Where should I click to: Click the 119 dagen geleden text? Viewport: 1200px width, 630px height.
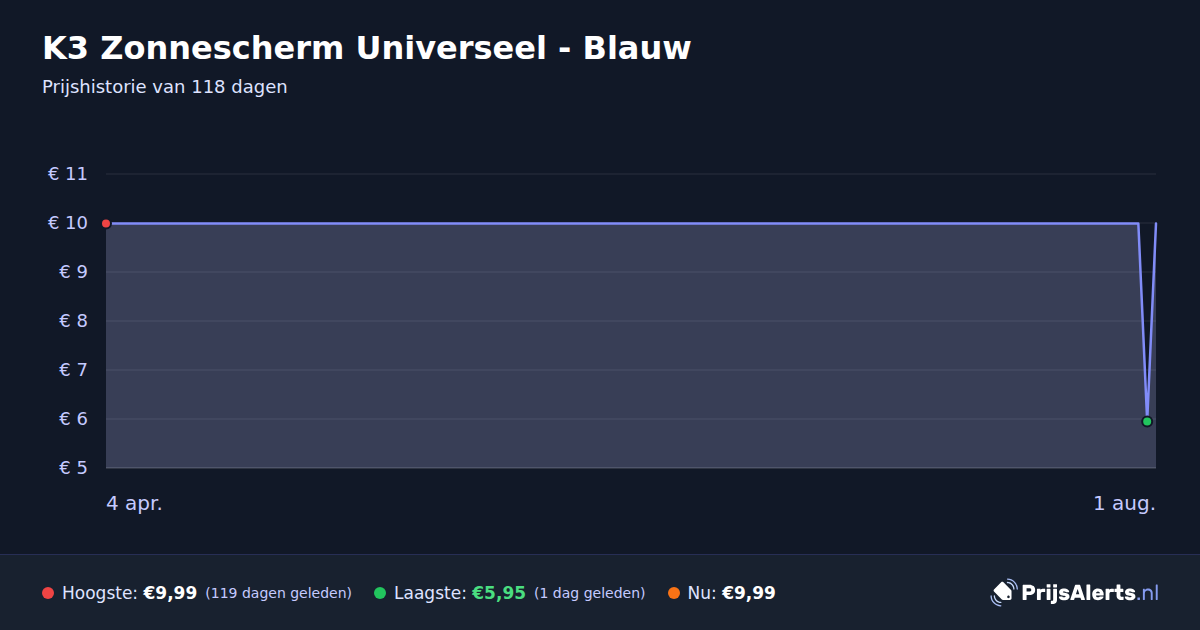click(x=279, y=593)
